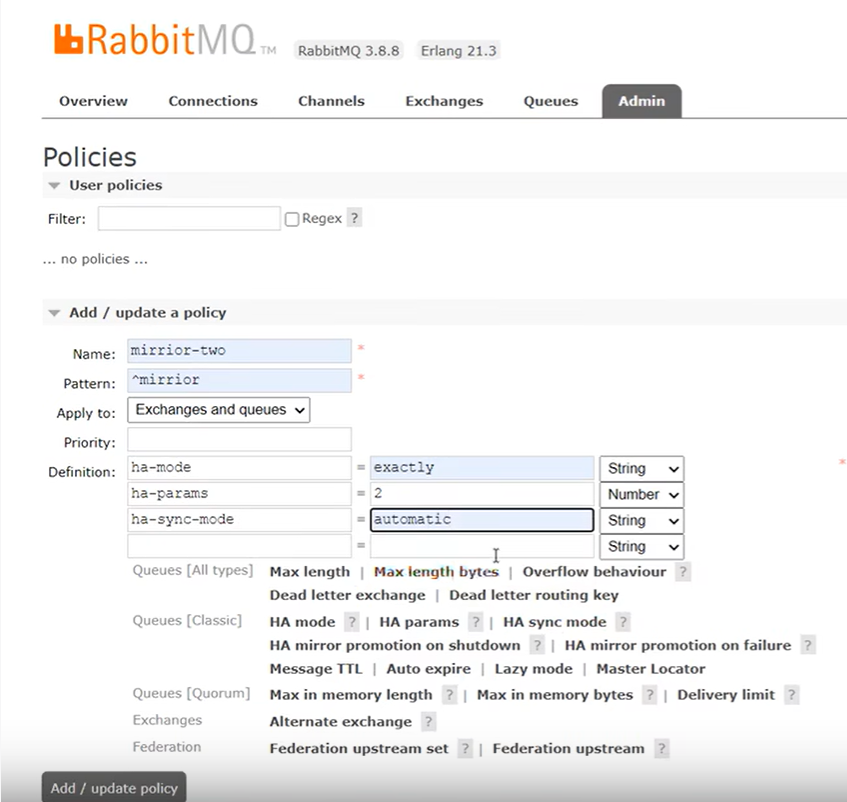
Task: Click the Federation upstream set link
Action: 359,749
